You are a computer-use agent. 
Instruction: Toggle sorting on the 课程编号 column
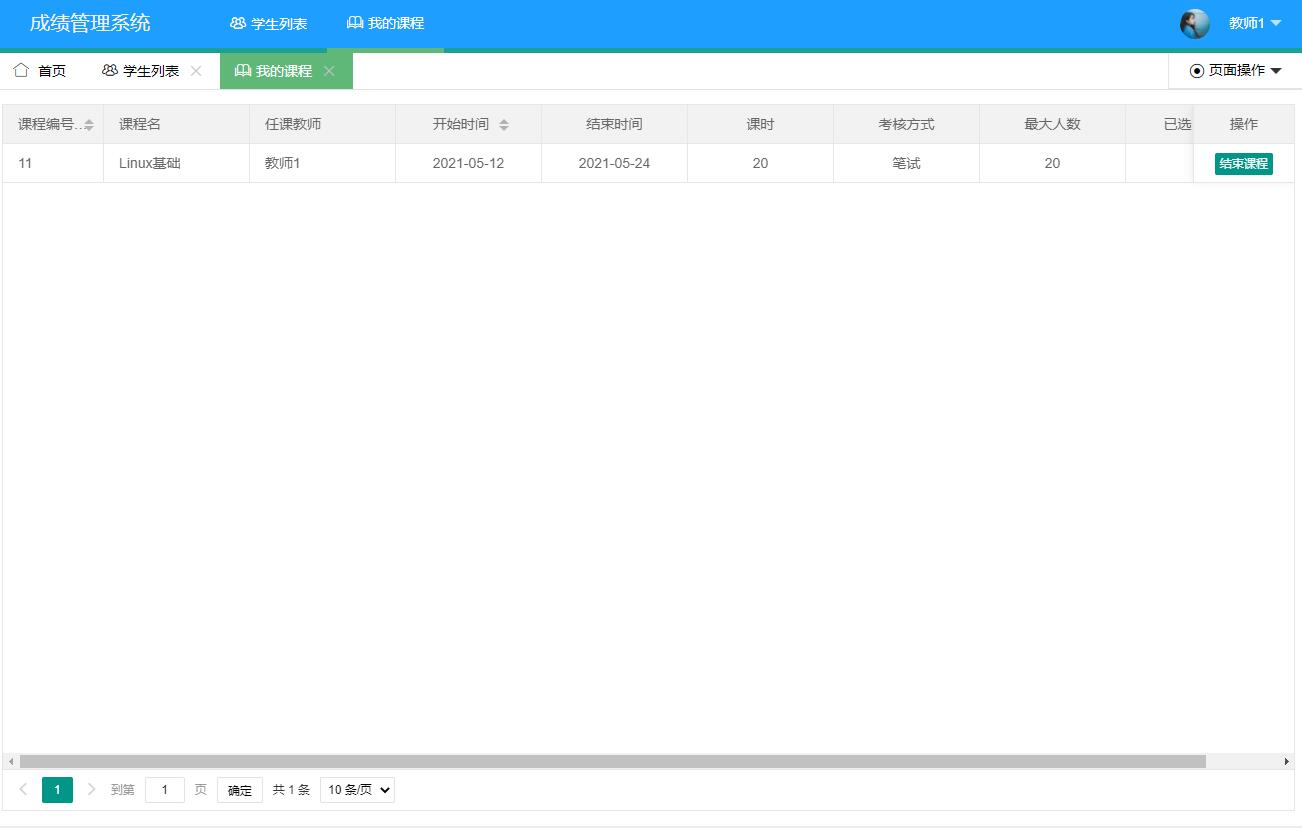tap(87, 123)
